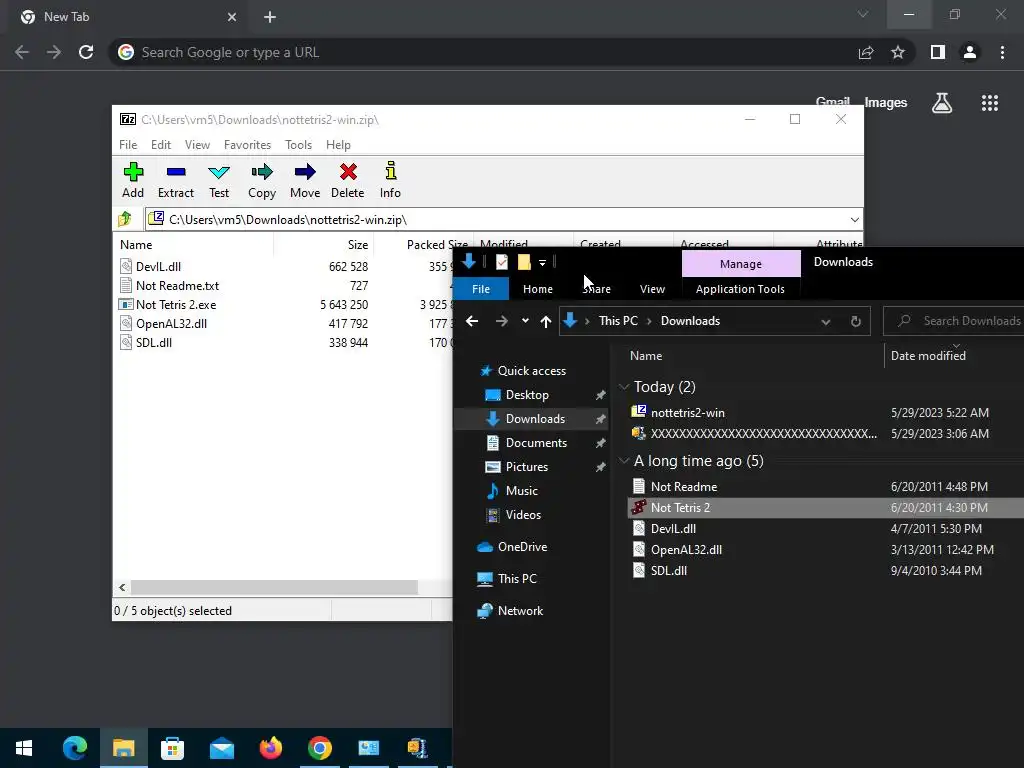This screenshot has width=1024, height=768.
Task: Sort 7-Zip list by Size column
Action: coord(358,245)
